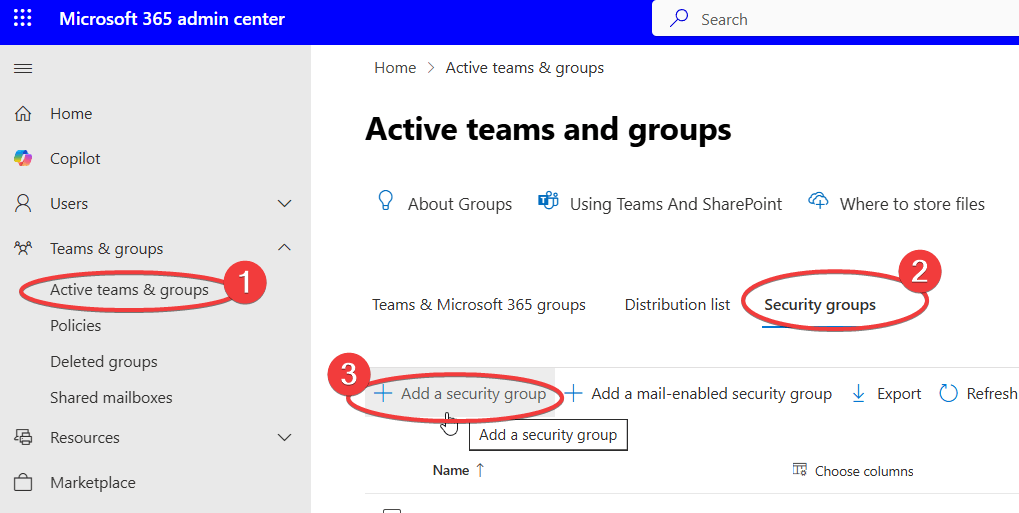Viewport: 1019px width, 513px height.
Task: Switch to Teams & Microsoft 365 groups tab
Action: 479,305
